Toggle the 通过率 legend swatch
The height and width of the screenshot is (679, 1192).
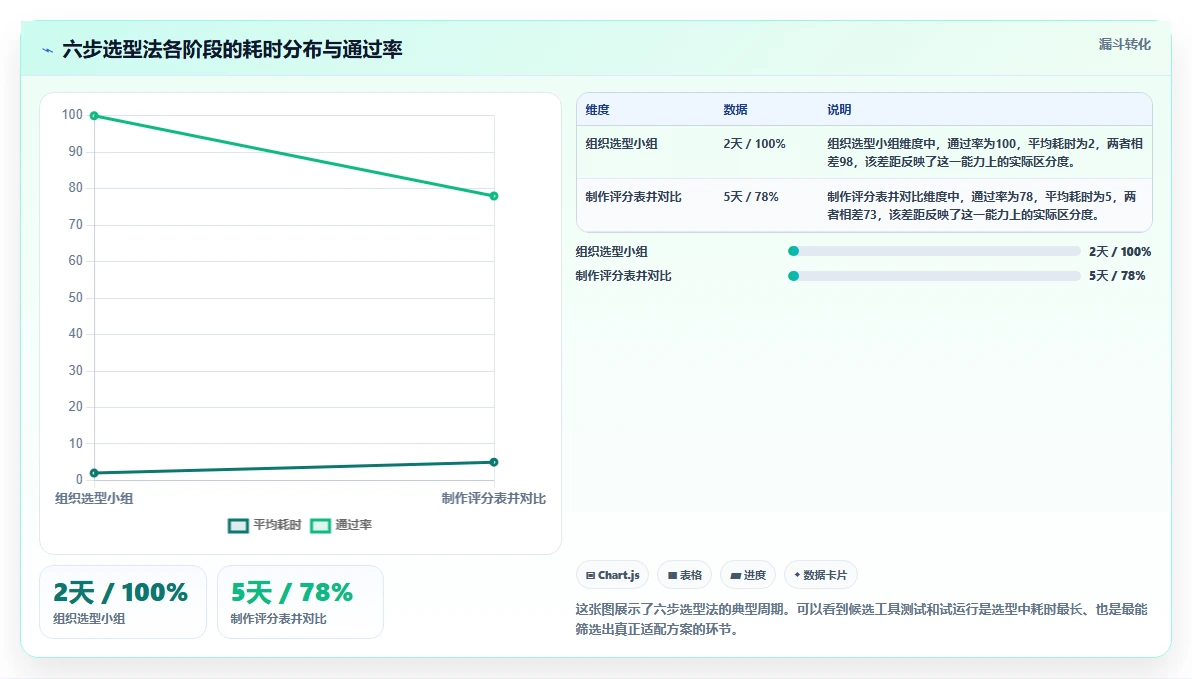click(320, 525)
